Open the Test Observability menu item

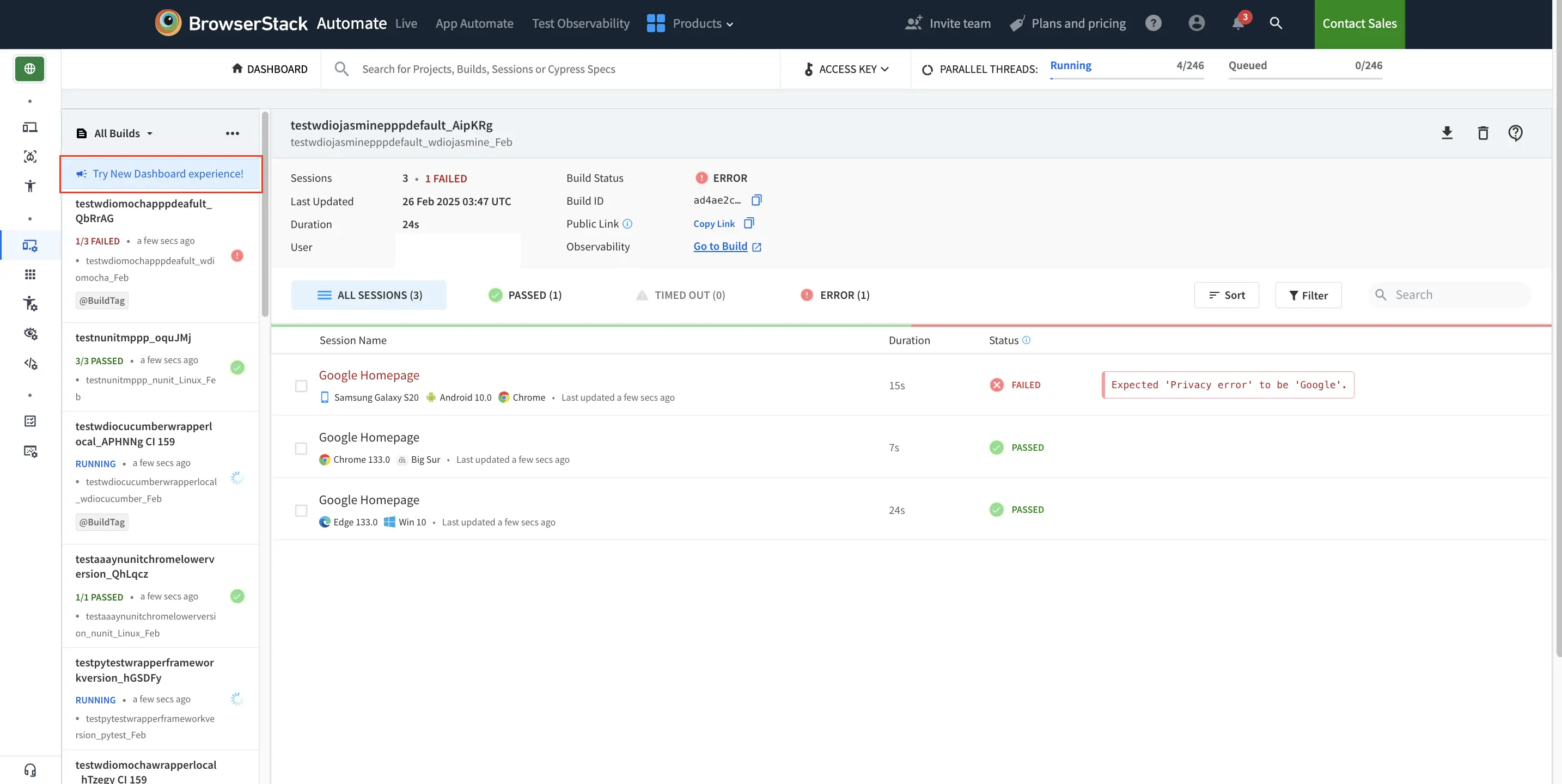(x=580, y=23)
